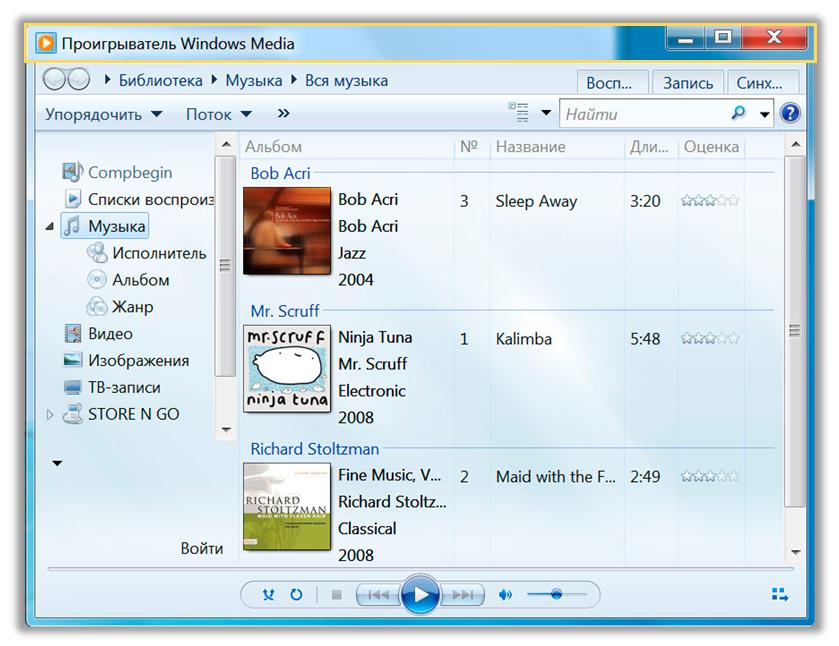Click the volume slider

click(556, 594)
